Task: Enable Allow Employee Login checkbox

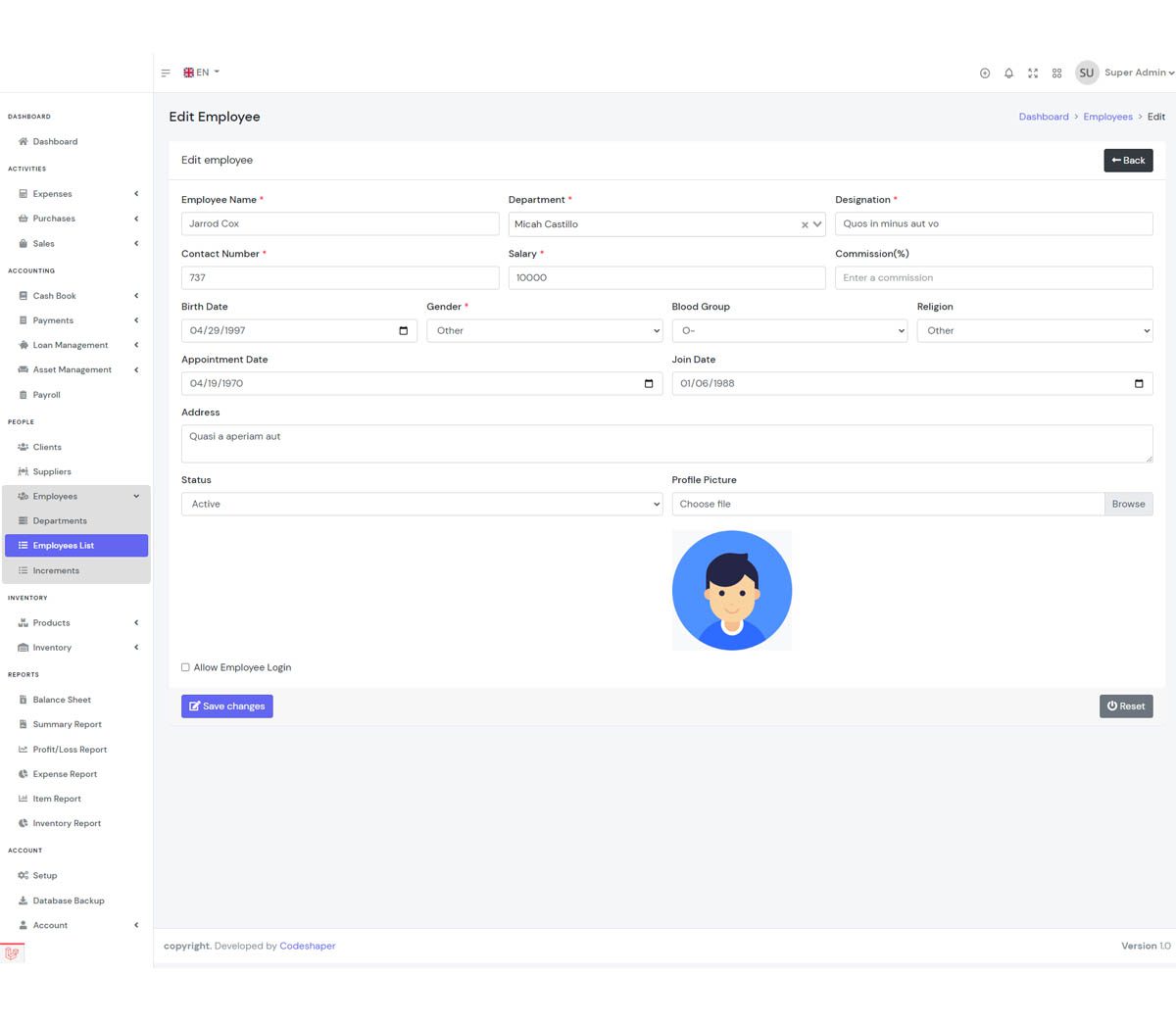Action: 185,667
